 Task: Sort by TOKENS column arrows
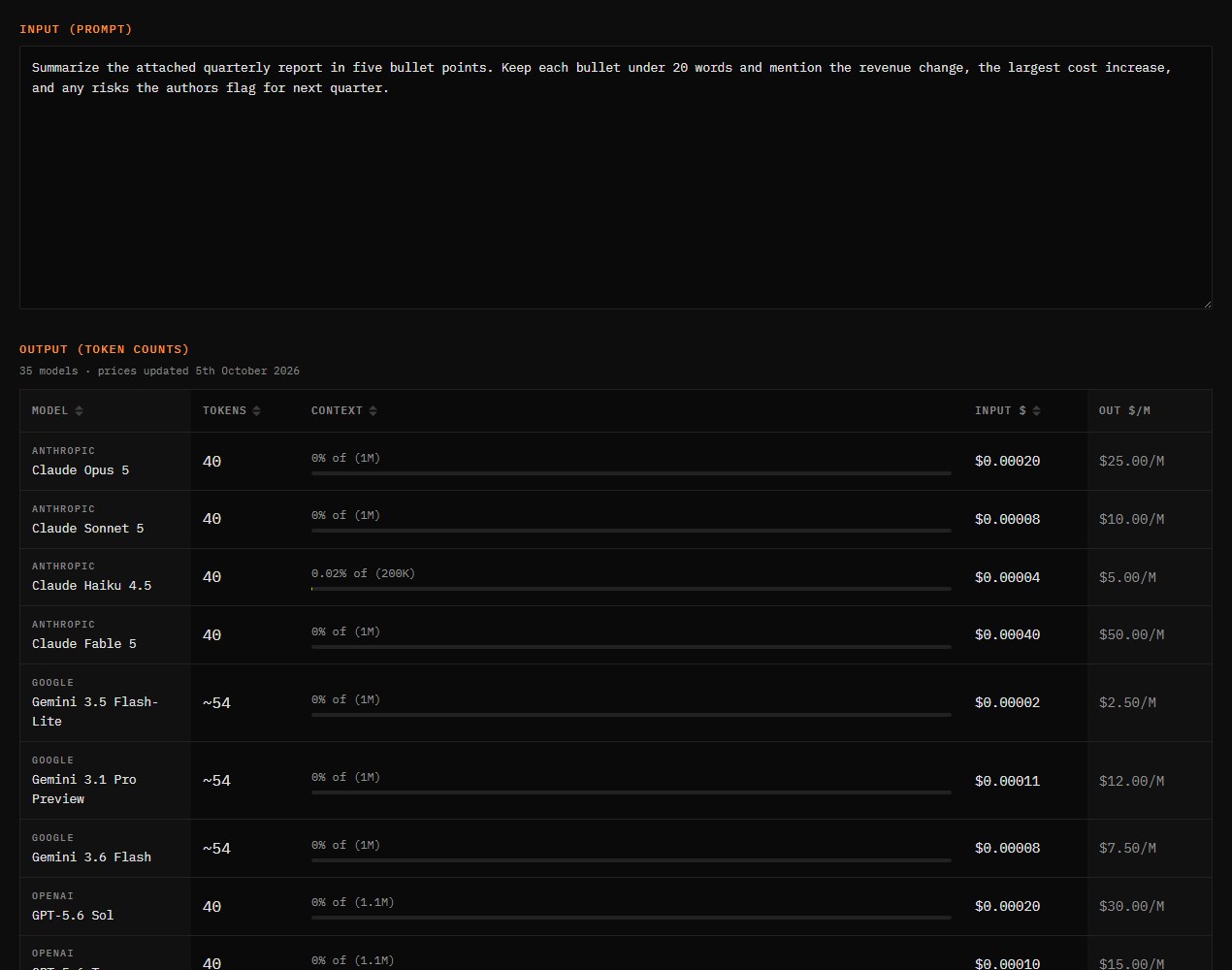256,411
